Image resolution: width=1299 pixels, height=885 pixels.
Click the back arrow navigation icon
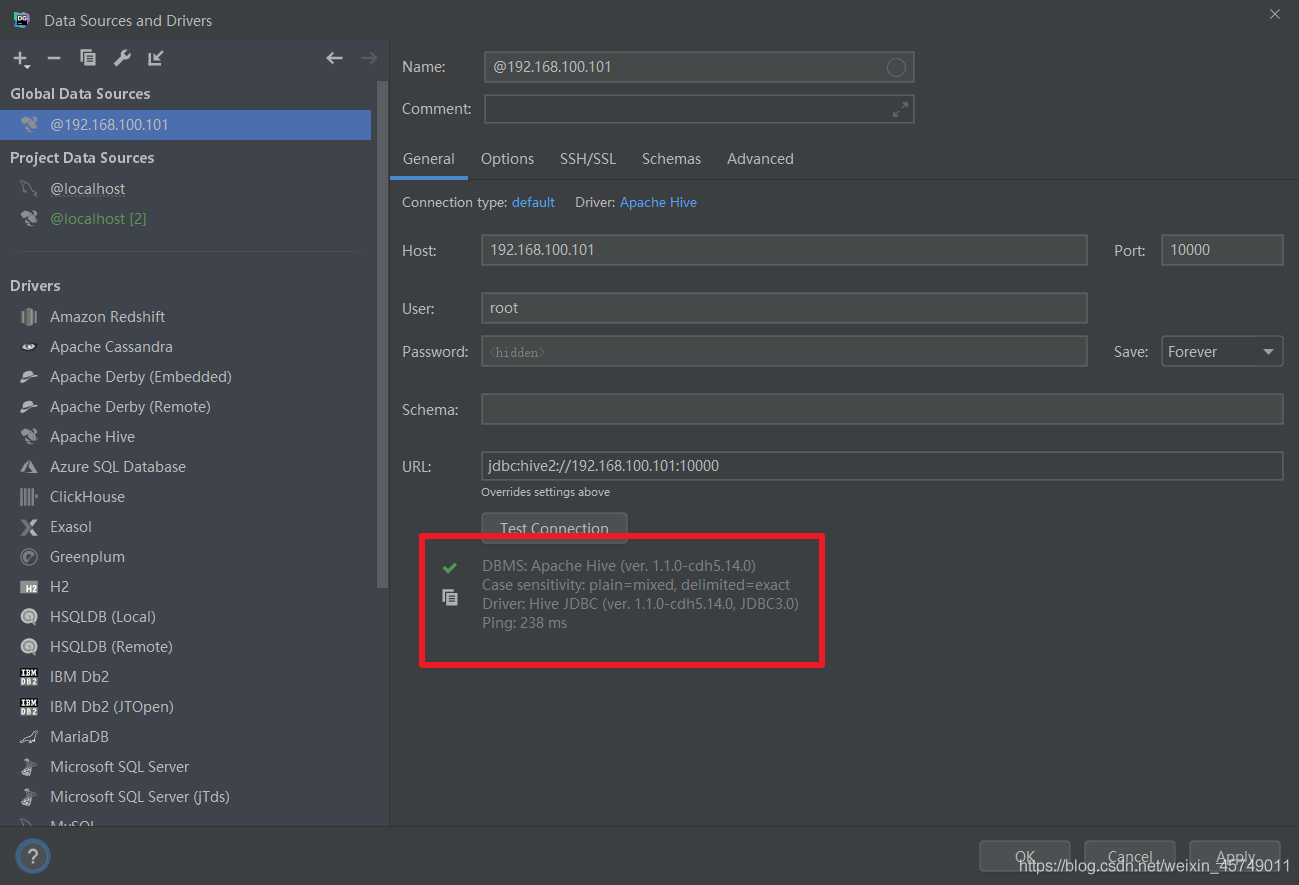point(335,59)
